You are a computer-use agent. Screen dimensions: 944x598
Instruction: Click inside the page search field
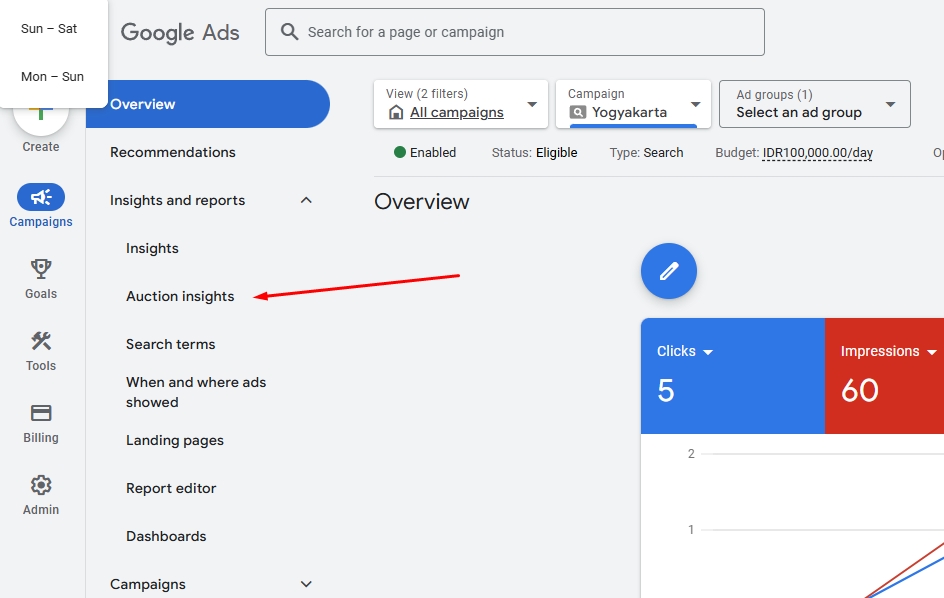coord(500,31)
